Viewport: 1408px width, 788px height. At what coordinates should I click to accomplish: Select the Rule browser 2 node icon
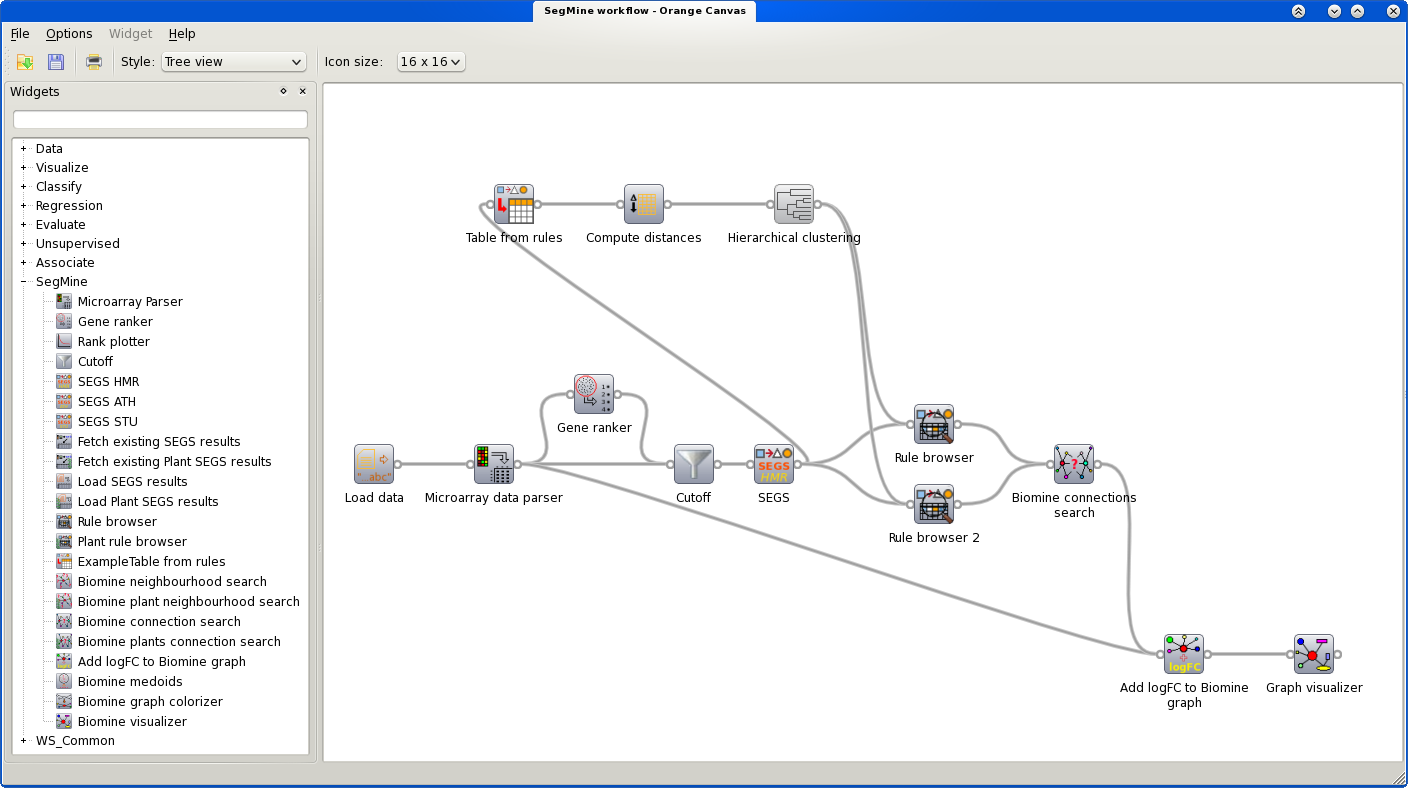click(x=934, y=504)
